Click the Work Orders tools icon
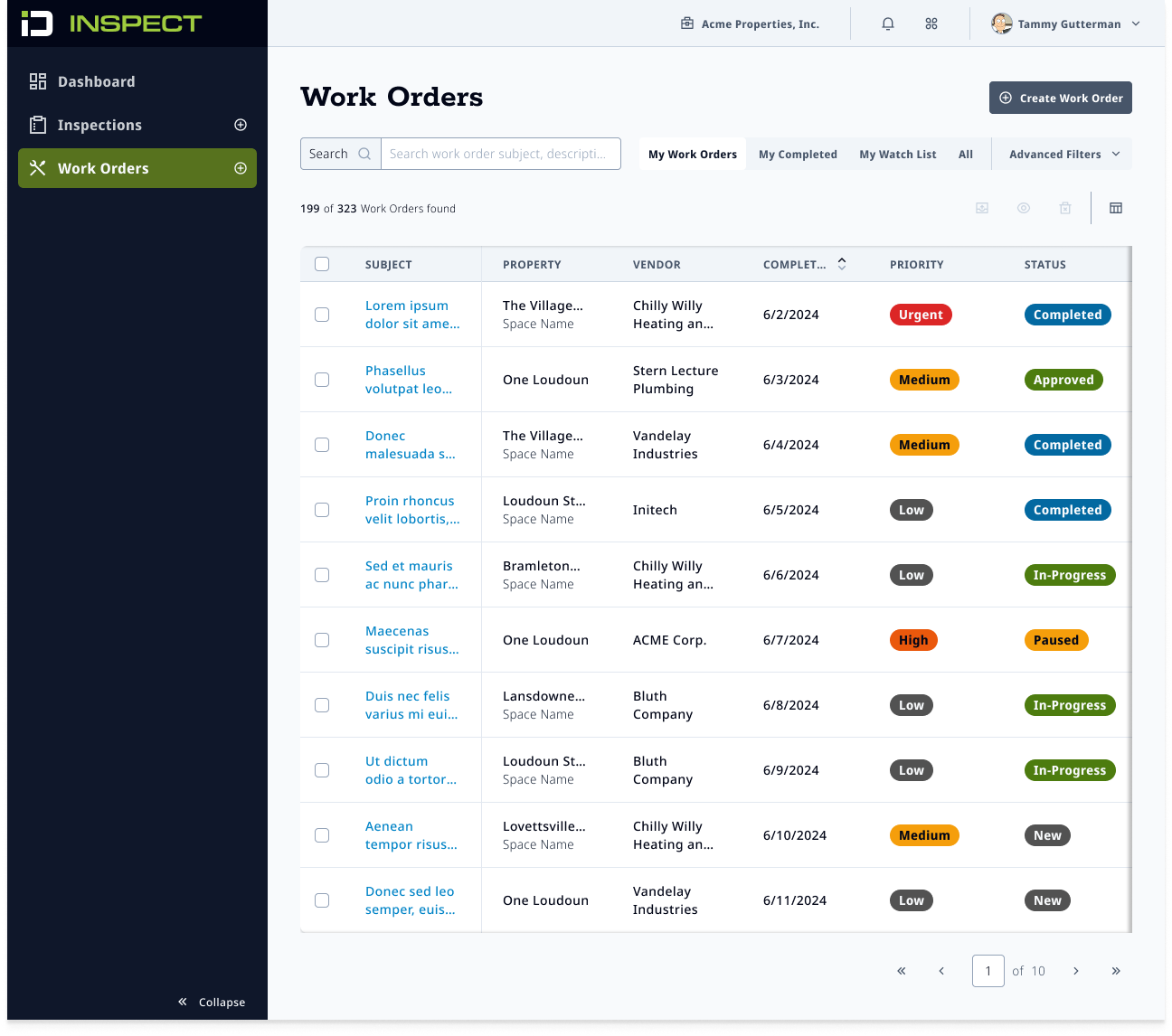This screenshot has height=1036, width=1172. 38,168
